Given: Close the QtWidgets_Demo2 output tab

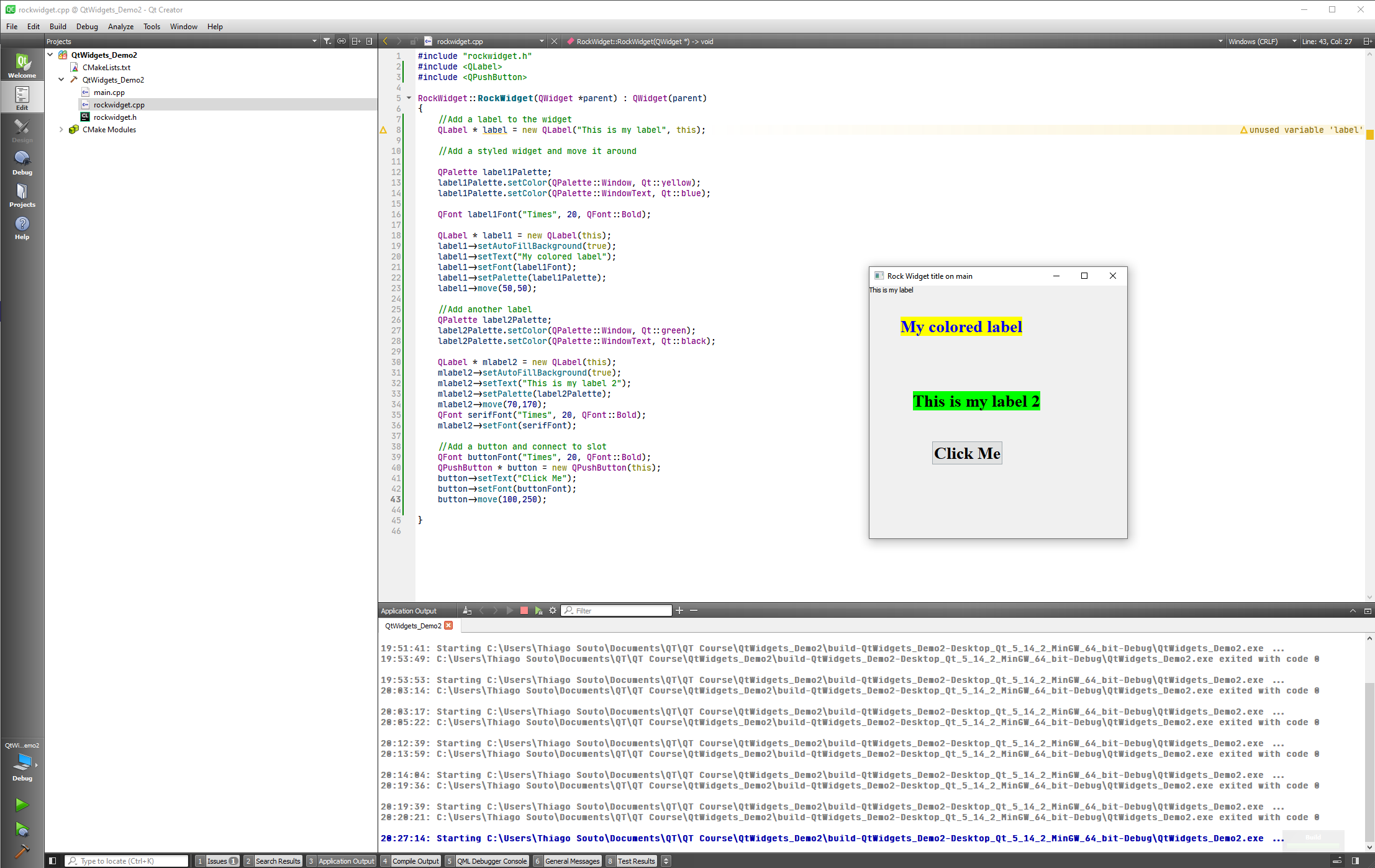Looking at the screenshot, I should click(448, 625).
